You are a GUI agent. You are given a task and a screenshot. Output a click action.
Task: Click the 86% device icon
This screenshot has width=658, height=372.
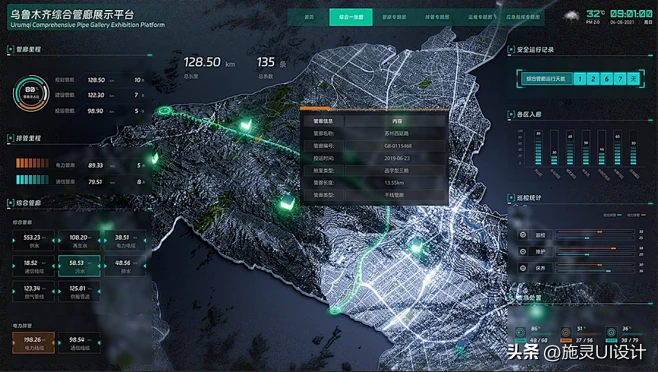520,333
